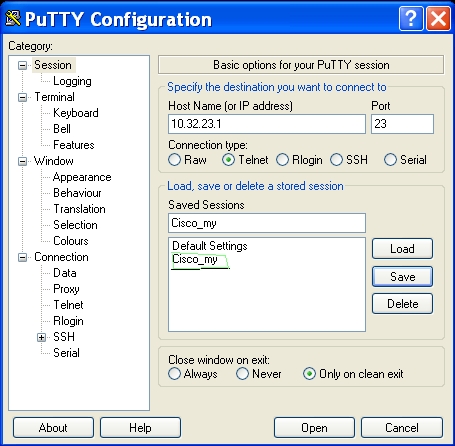The image size is (455, 446).
Task: Collapse the Connection tree node
Action: pos(22,257)
